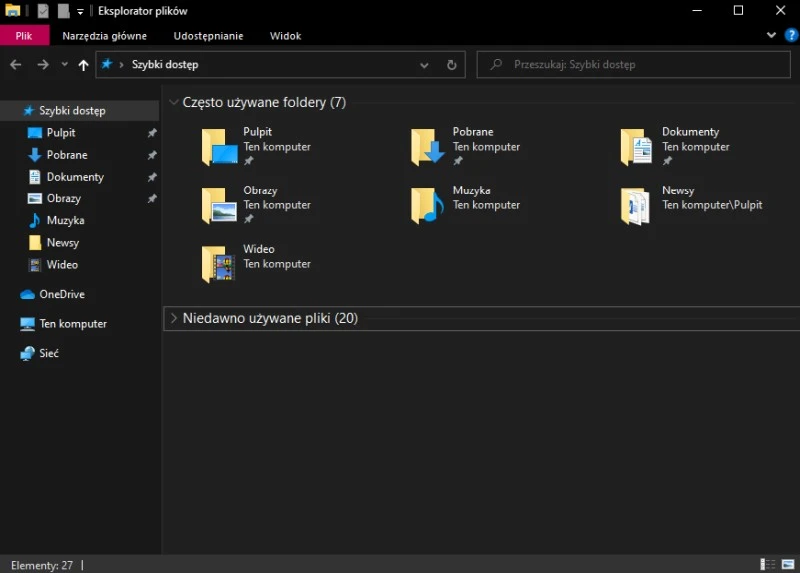Open Customize Quick Access Toolbar dropdown

click(x=80, y=11)
